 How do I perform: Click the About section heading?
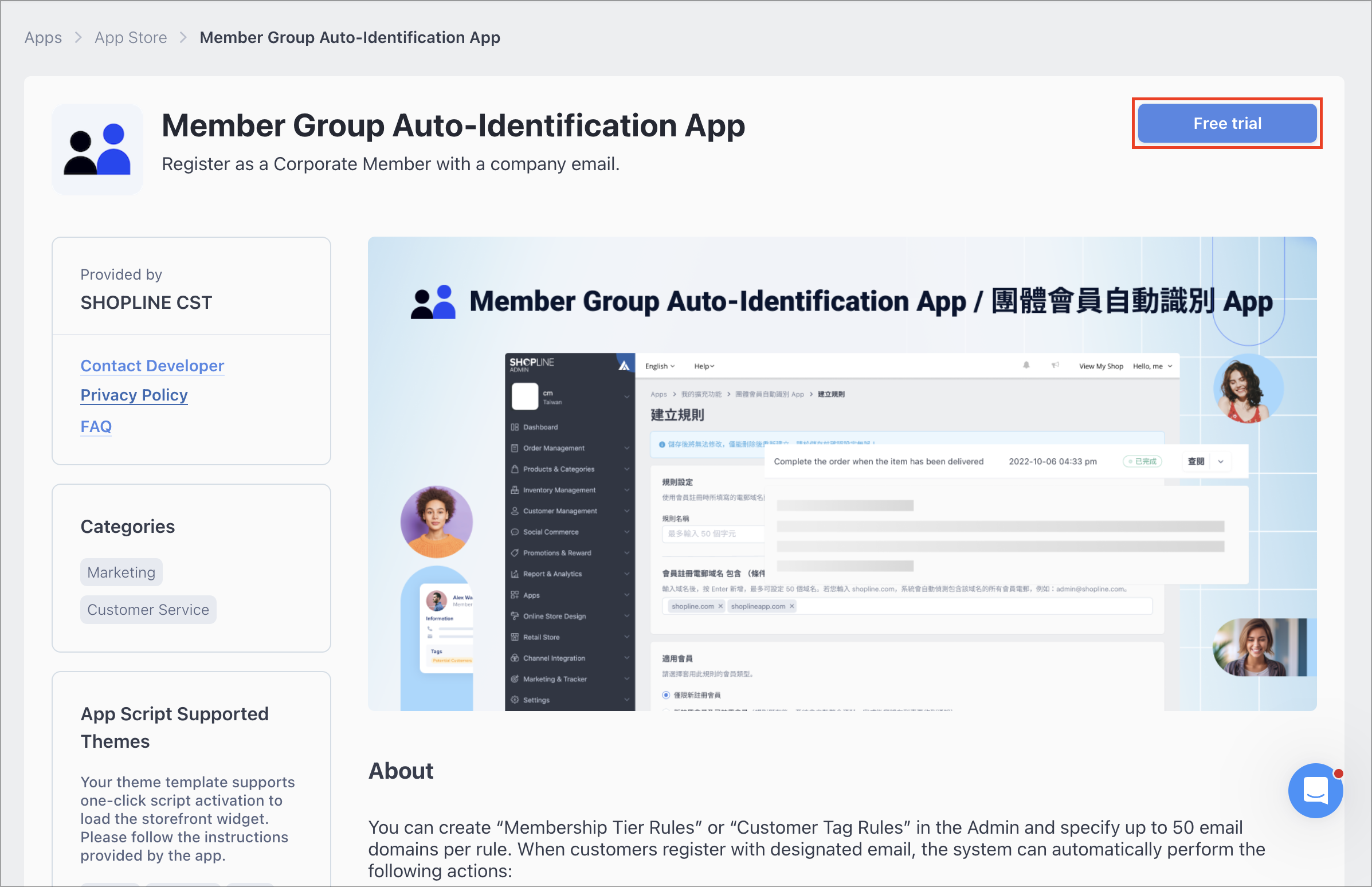click(x=401, y=771)
